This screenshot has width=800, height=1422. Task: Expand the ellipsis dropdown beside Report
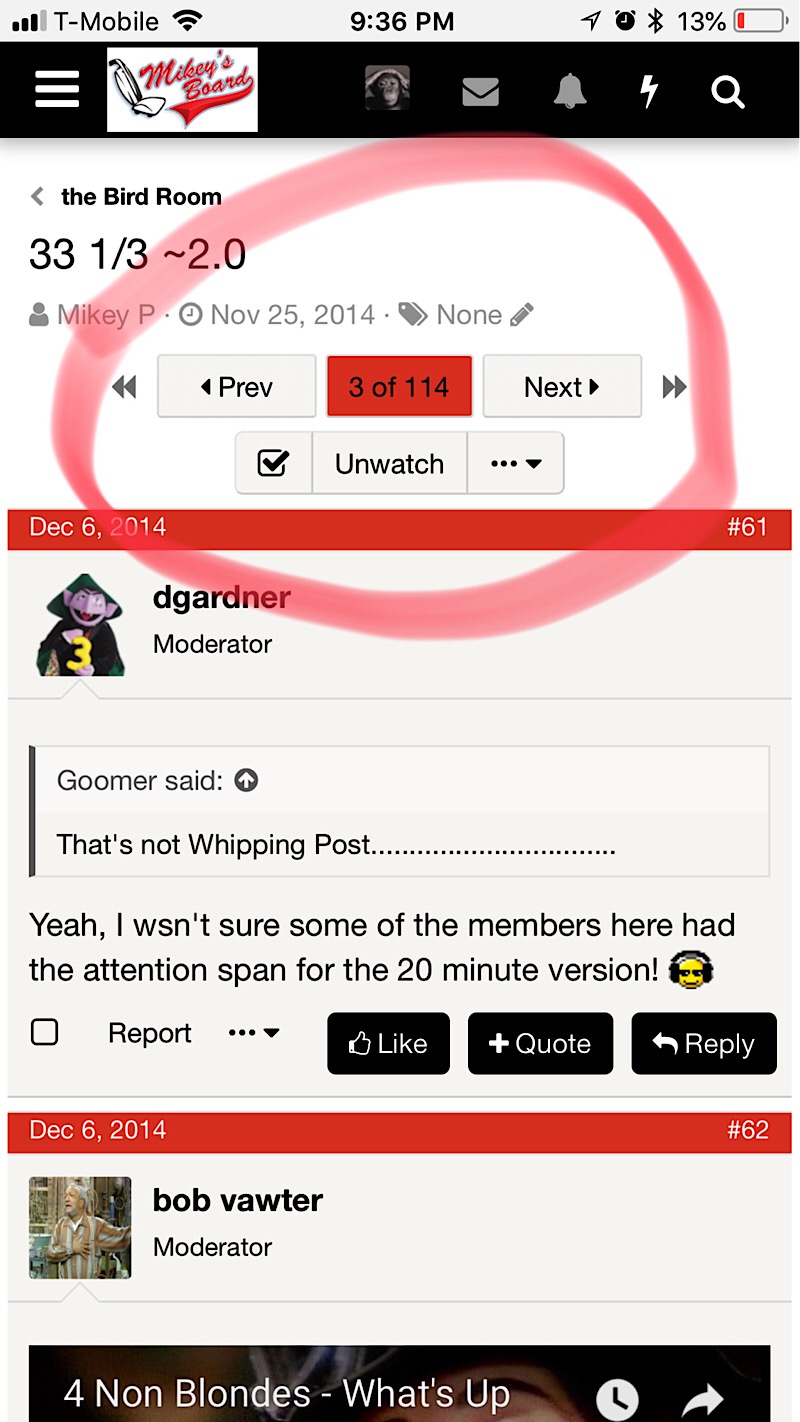(x=254, y=1033)
